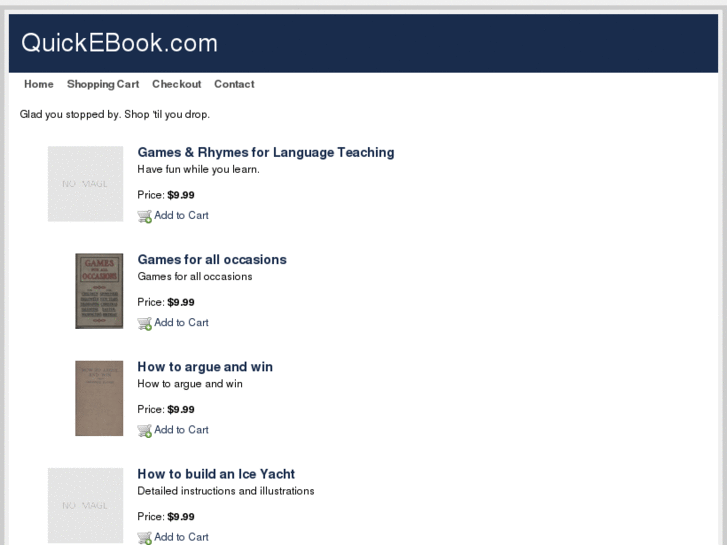The image size is (727, 545).
Task: Open the Contact menu link
Action: click(234, 84)
